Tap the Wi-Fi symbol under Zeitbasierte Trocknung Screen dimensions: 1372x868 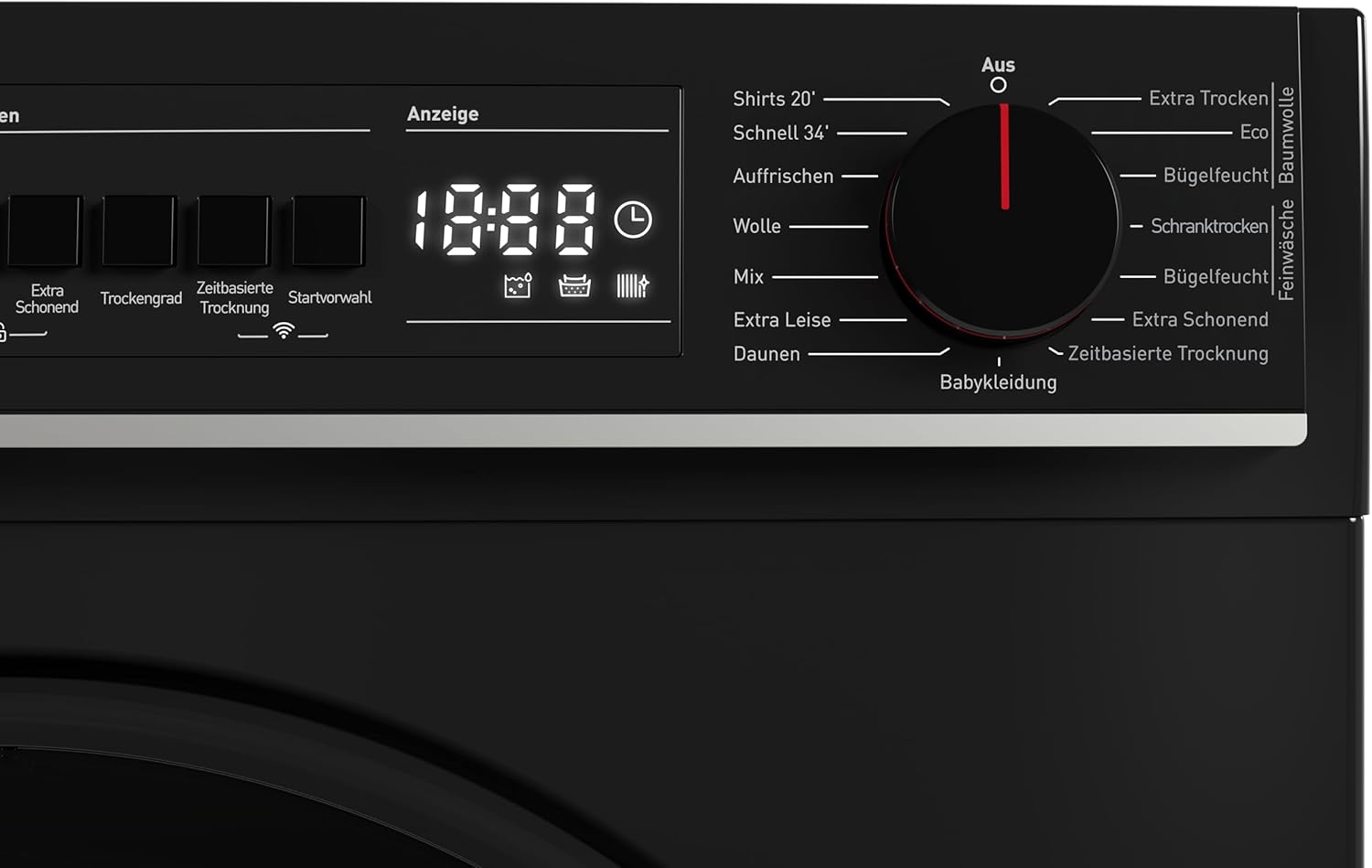point(284,330)
